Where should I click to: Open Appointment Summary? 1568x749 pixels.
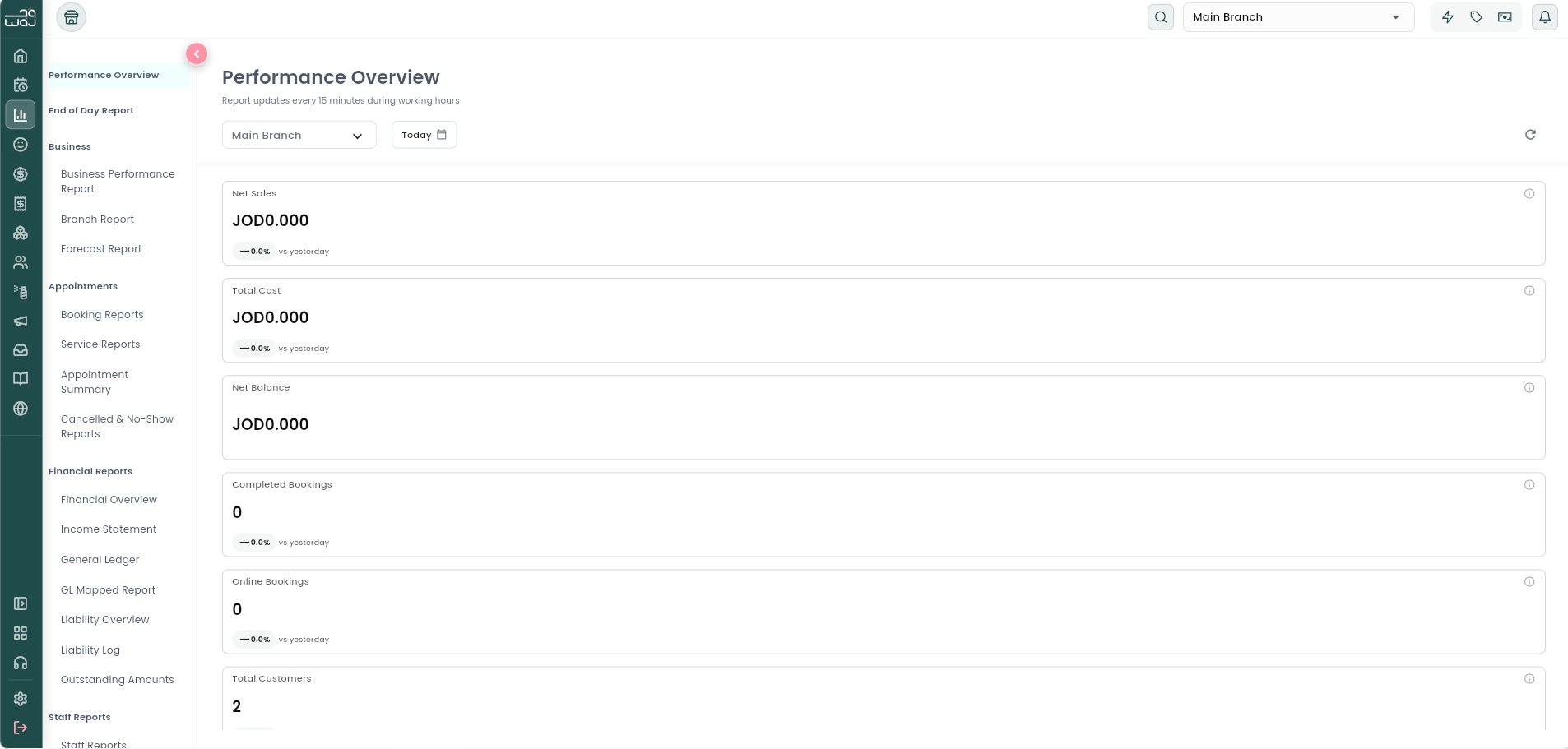95,382
